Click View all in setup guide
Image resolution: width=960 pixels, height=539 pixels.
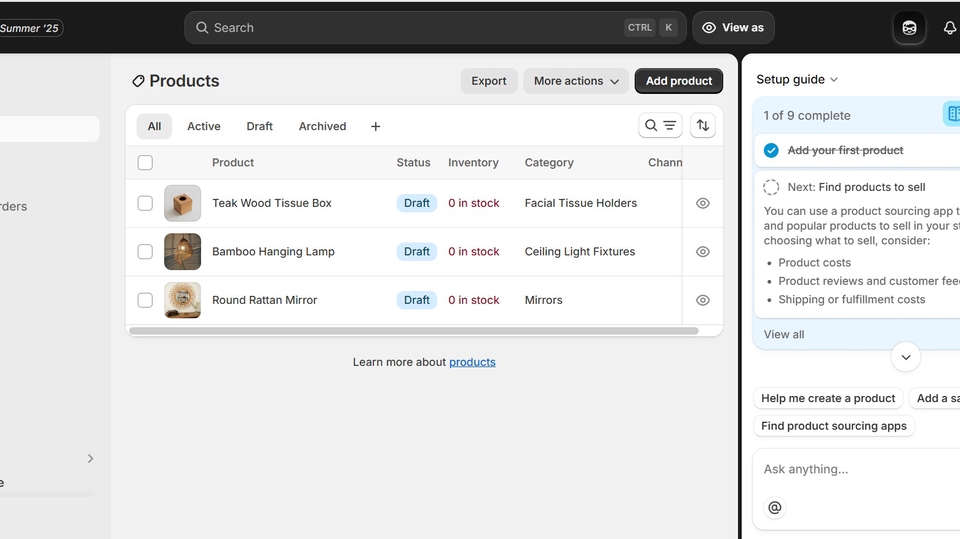click(x=784, y=334)
